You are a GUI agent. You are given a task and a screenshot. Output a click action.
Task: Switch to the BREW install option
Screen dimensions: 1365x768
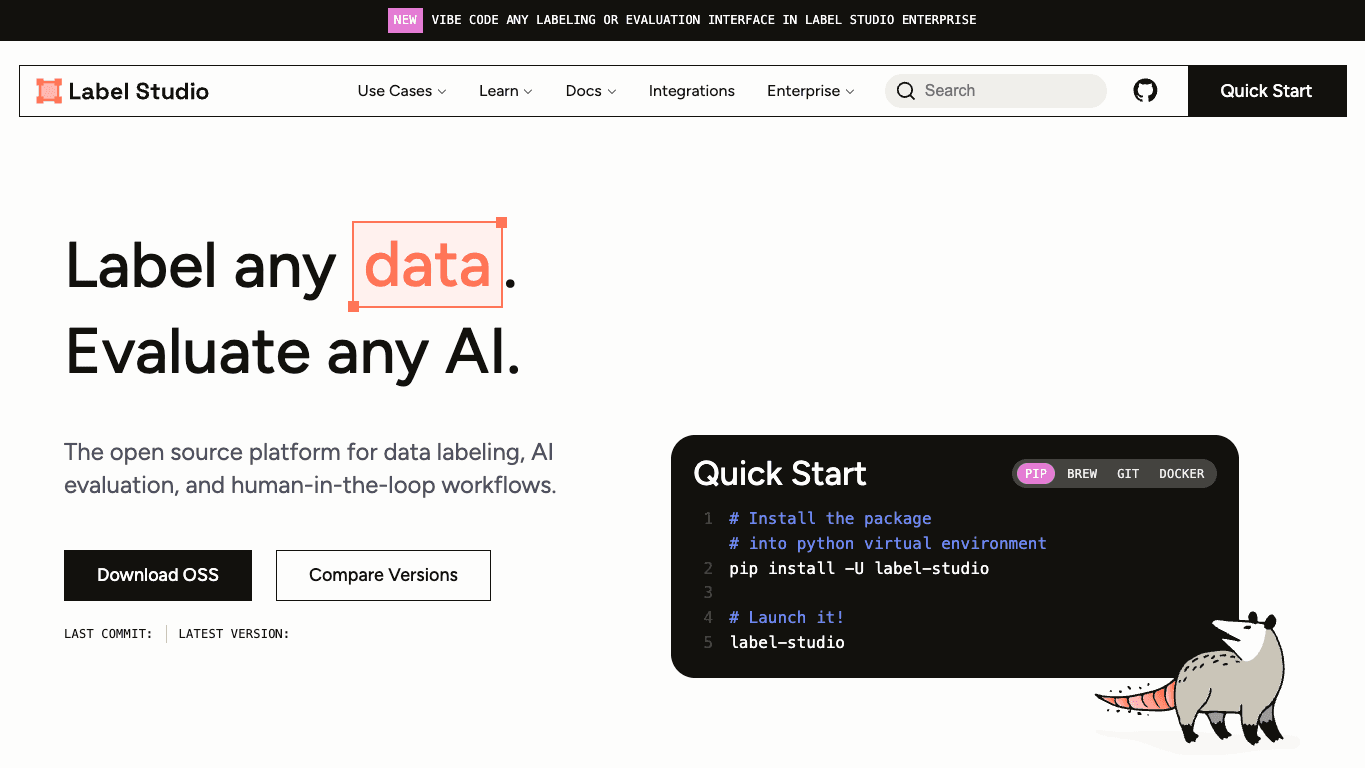(x=1082, y=474)
